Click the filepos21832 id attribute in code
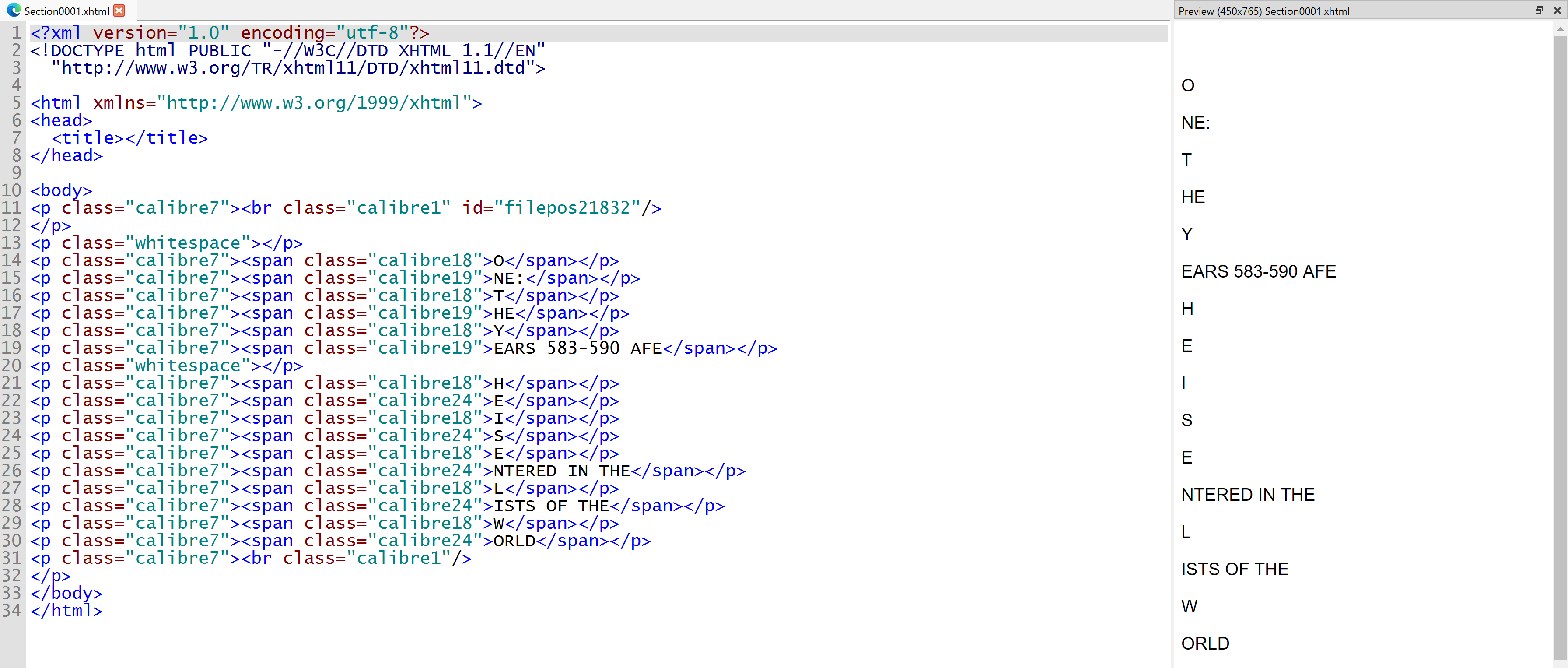Viewport: 1568px width, 668px height. point(567,208)
